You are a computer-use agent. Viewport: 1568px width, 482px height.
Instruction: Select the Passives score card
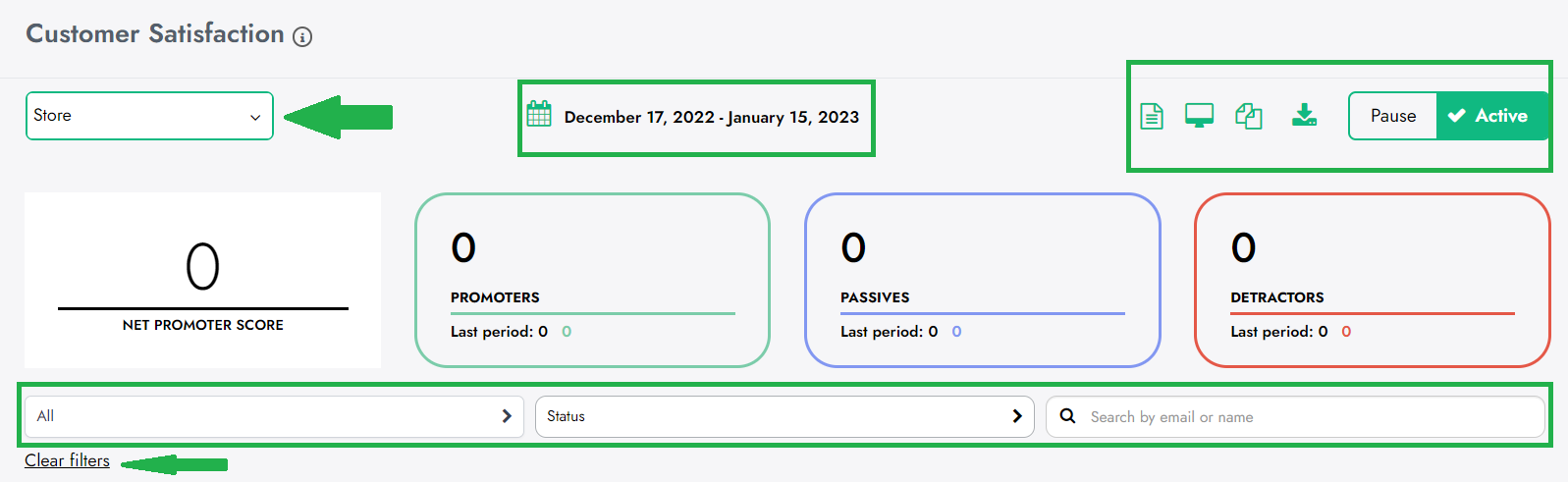point(982,280)
